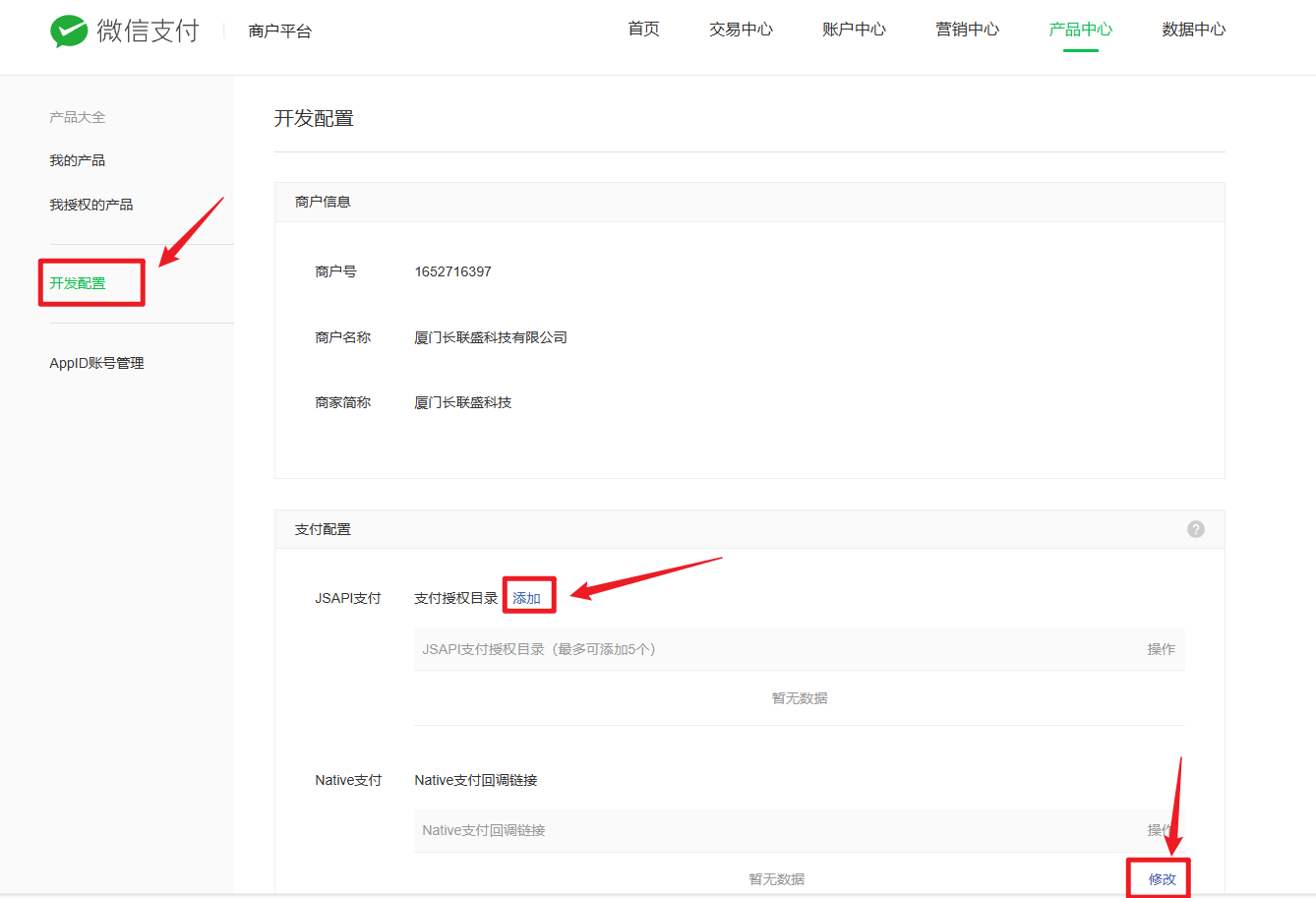Screen dimensions: 1316x898
Task: Switch to 账户中心
Action: (x=854, y=30)
